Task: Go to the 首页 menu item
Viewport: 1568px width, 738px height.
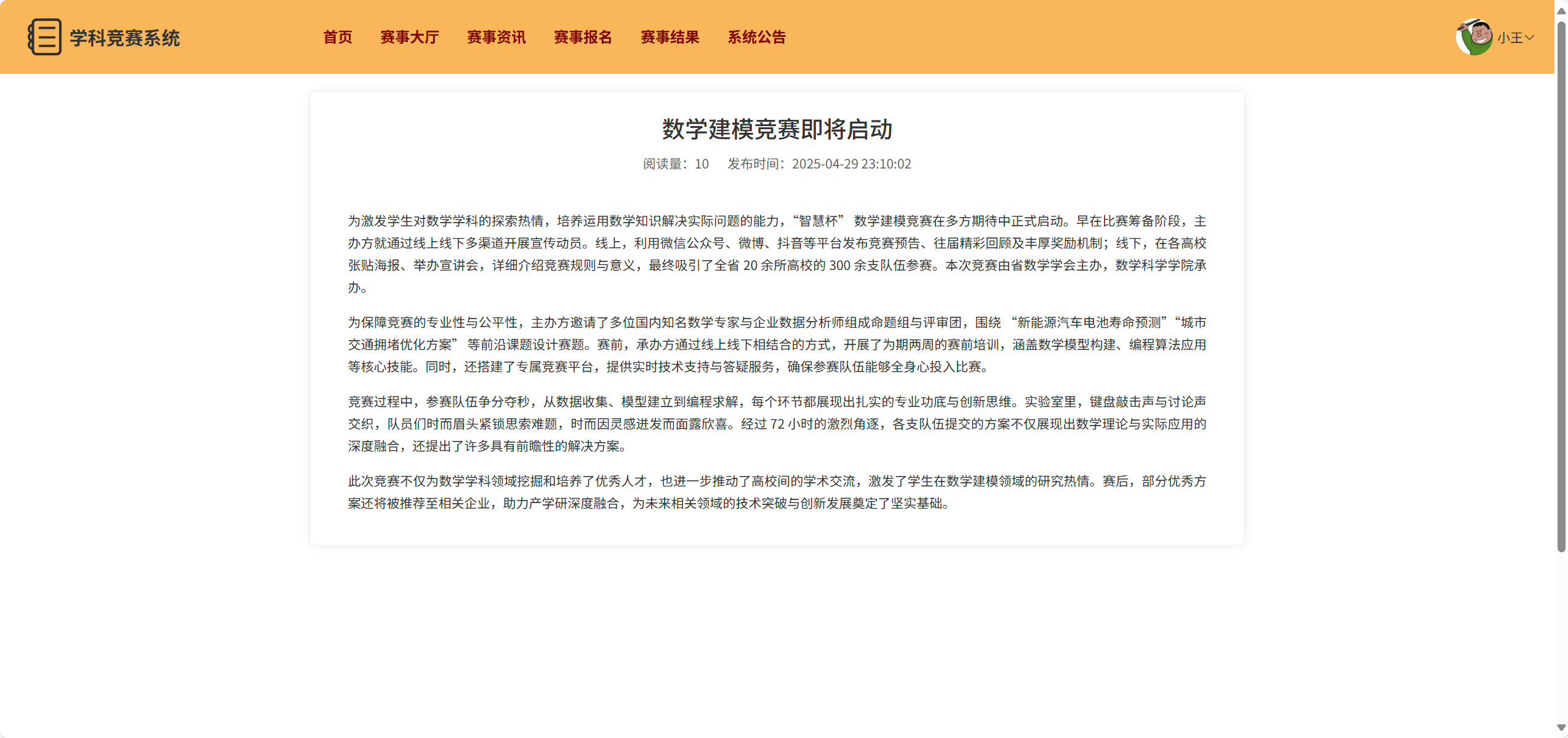Action: (338, 38)
